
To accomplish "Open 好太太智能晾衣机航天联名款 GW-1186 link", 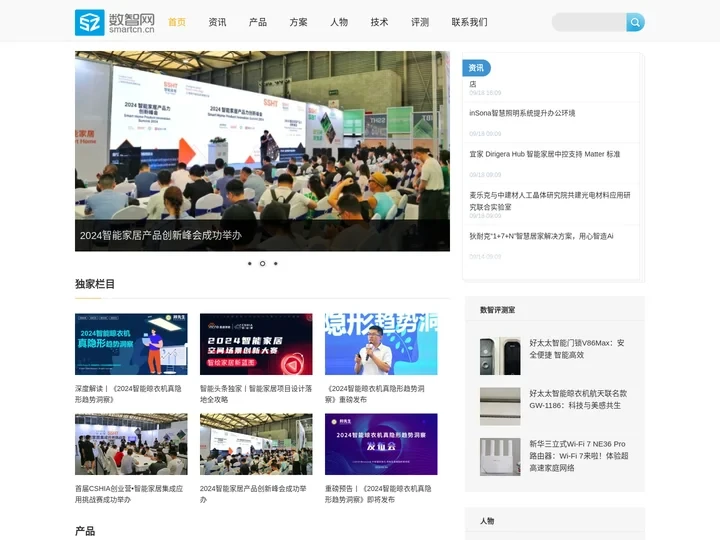I will tap(578, 399).
